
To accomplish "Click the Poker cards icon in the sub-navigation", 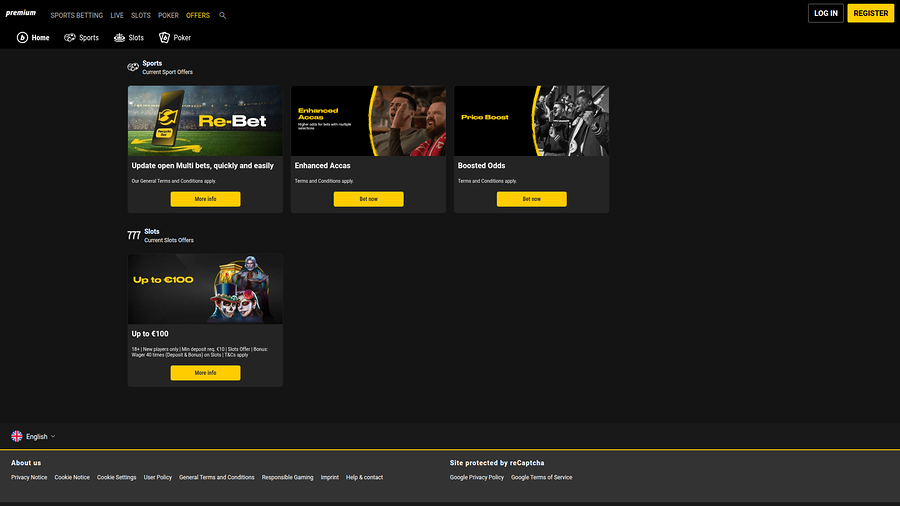I will tap(164, 38).
